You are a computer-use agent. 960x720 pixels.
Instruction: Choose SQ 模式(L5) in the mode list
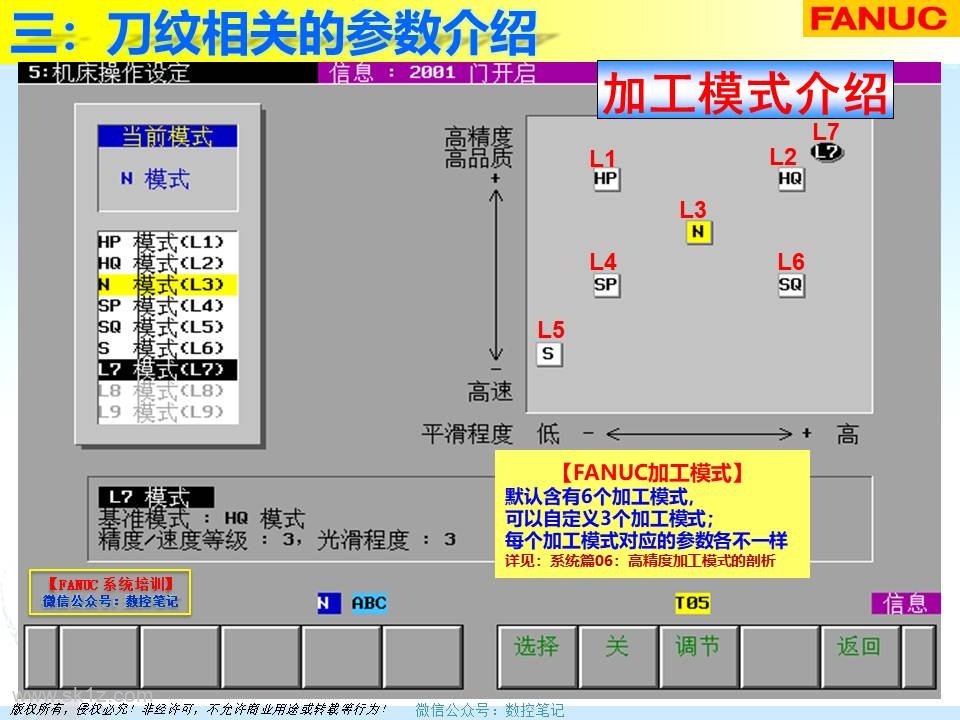point(167,327)
